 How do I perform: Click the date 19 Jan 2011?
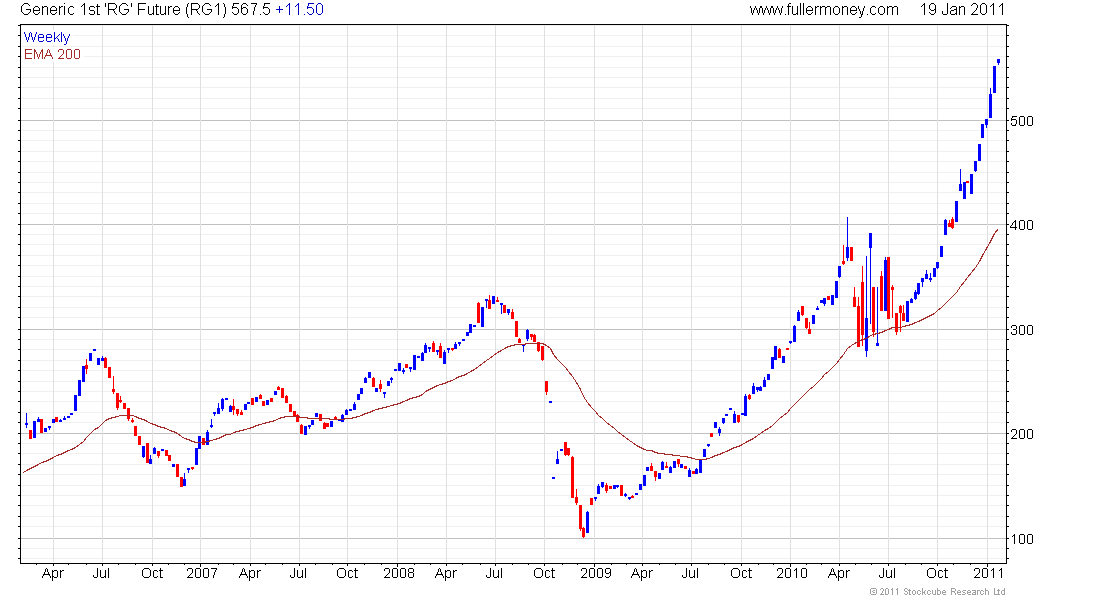pos(962,10)
